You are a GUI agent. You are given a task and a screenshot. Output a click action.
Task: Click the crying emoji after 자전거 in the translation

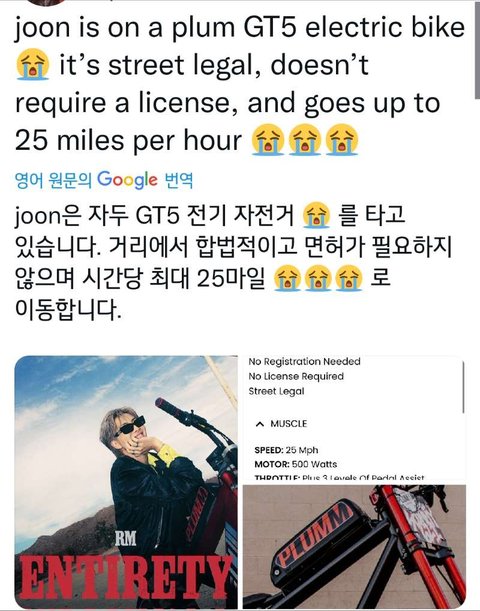pos(316,215)
